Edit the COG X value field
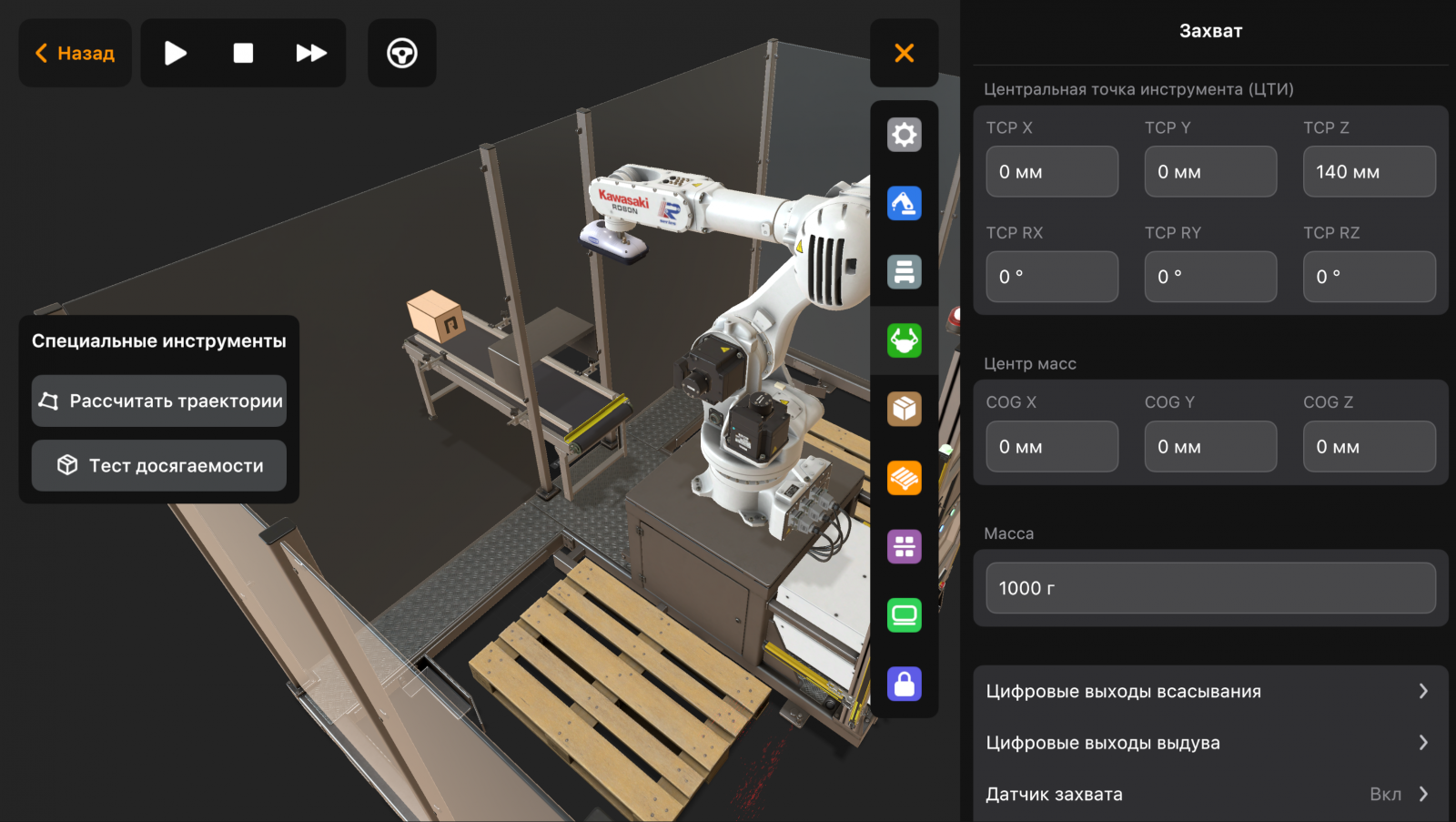The width and height of the screenshot is (1456, 822). click(x=1052, y=447)
